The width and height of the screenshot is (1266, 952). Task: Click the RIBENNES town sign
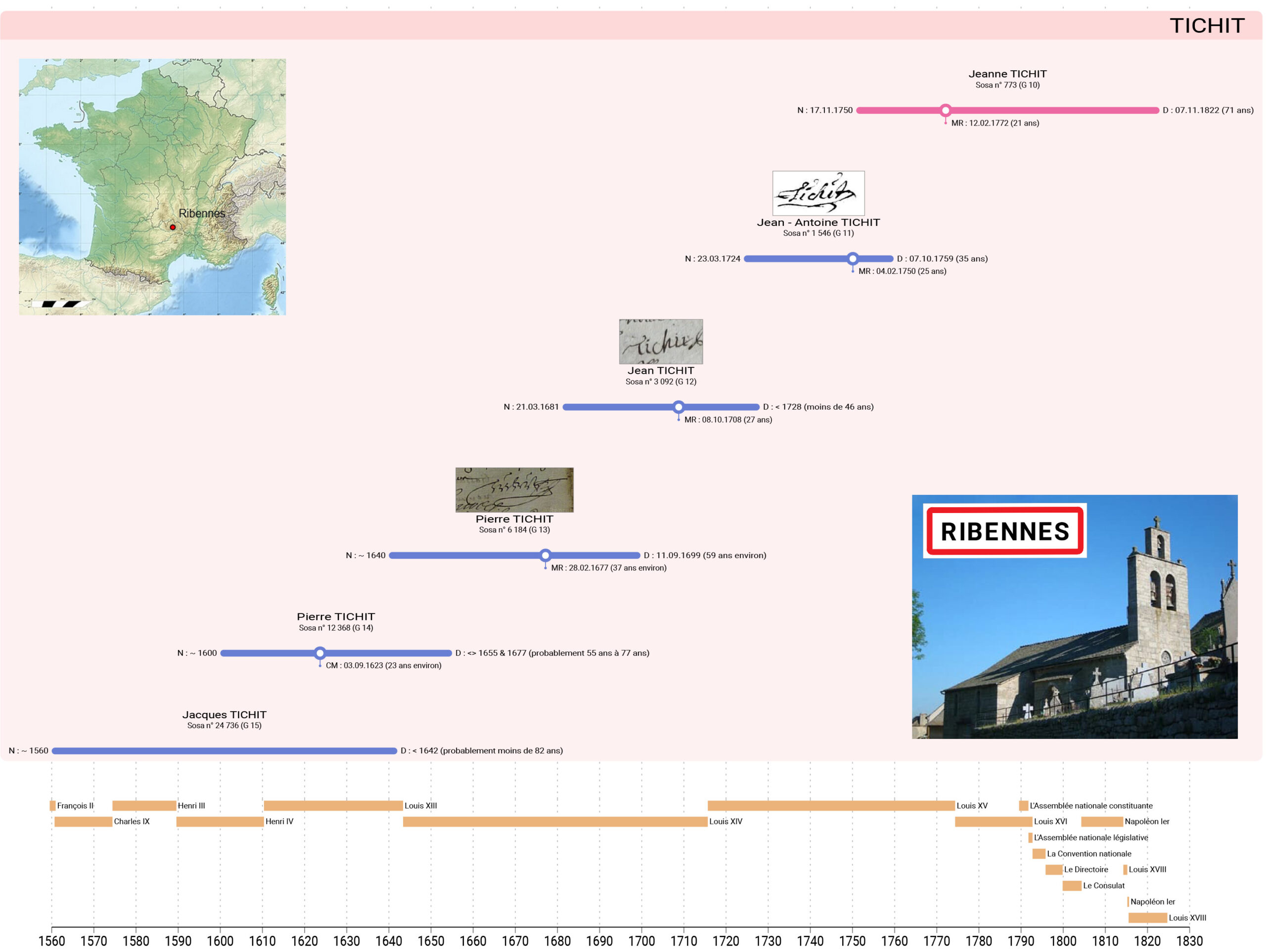point(1004,531)
